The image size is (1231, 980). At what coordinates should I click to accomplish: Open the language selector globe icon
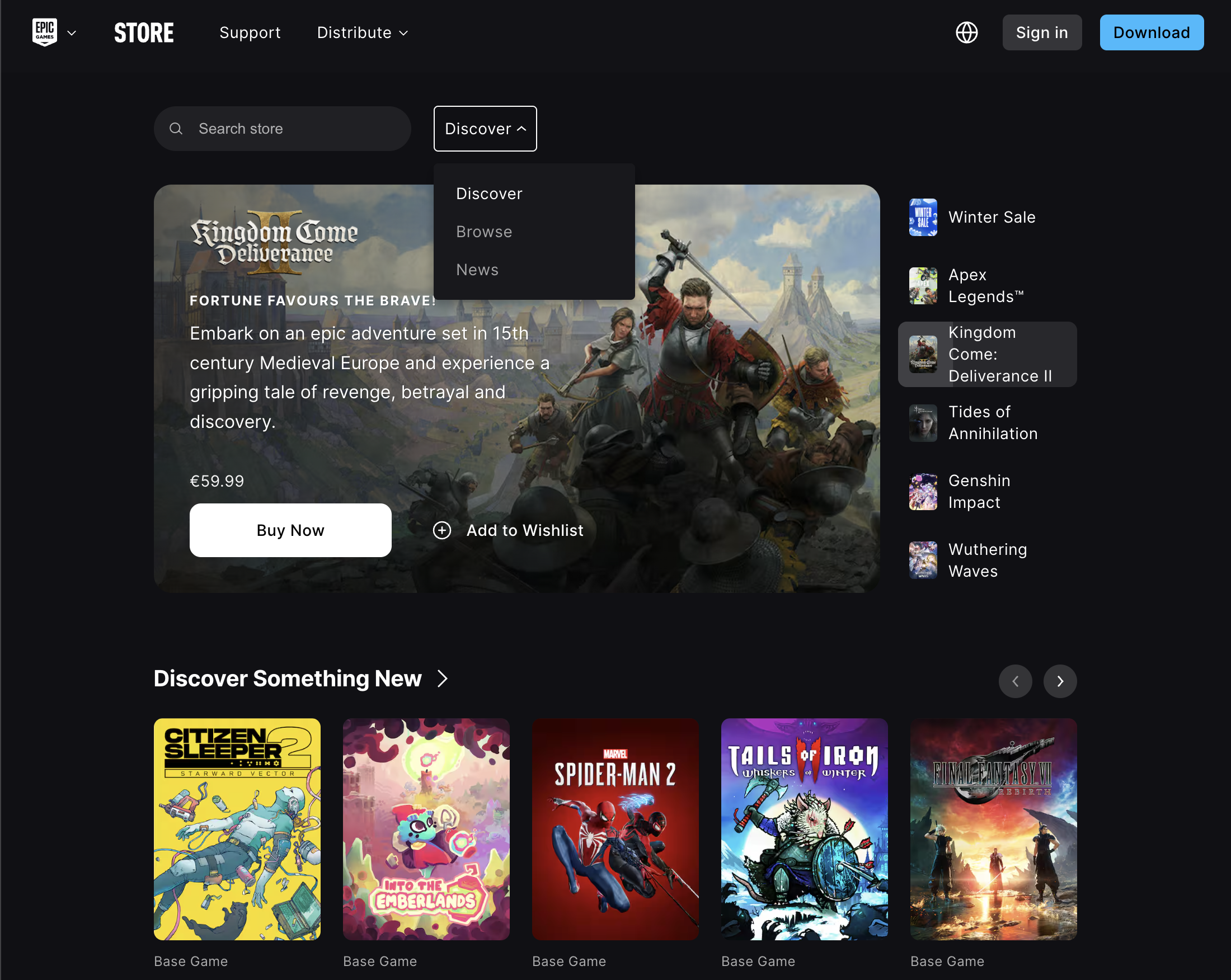tap(967, 32)
